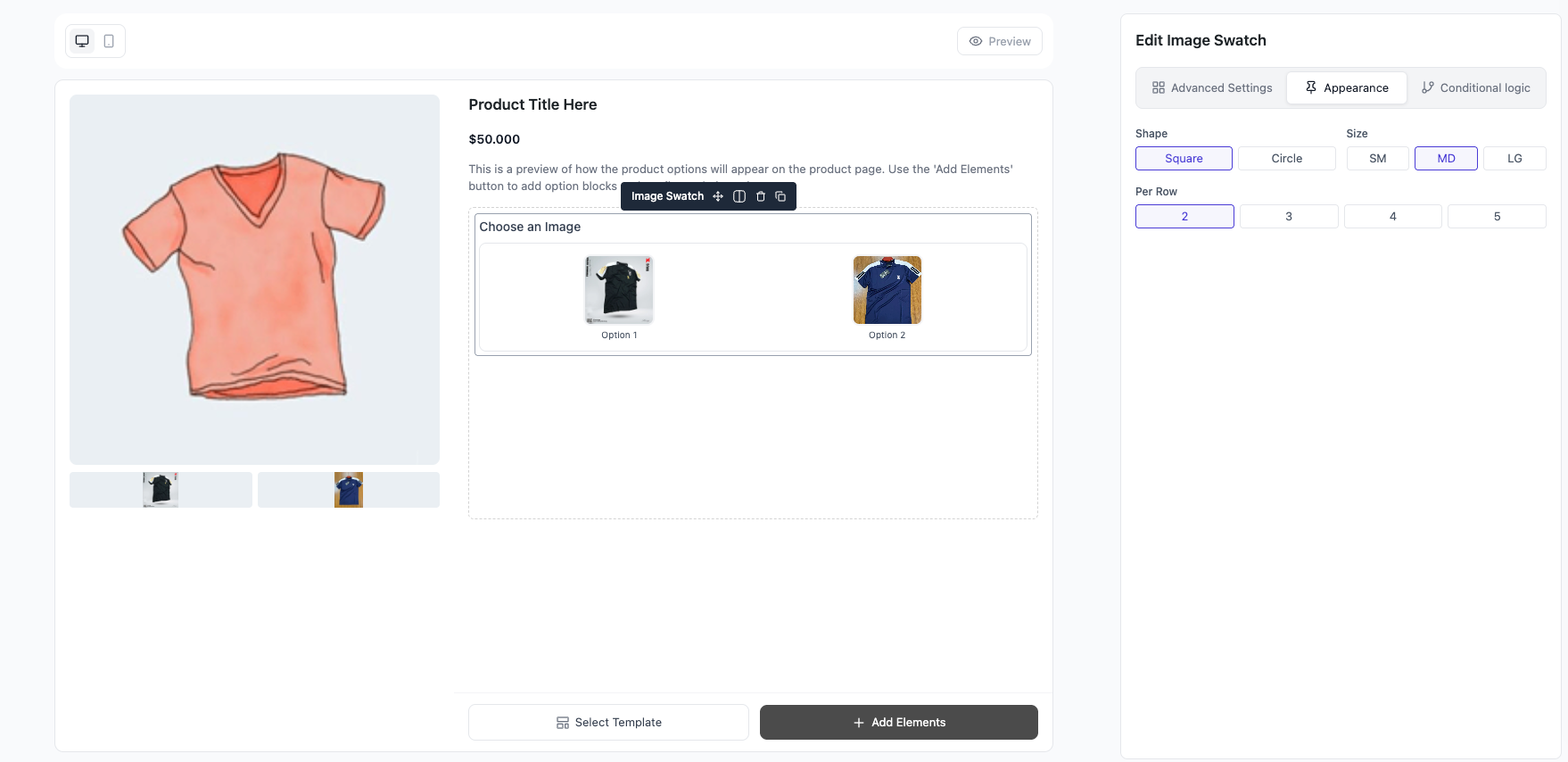Set 3 swatches per row
This screenshot has width=1568, height=762.
click(1289, 216)
